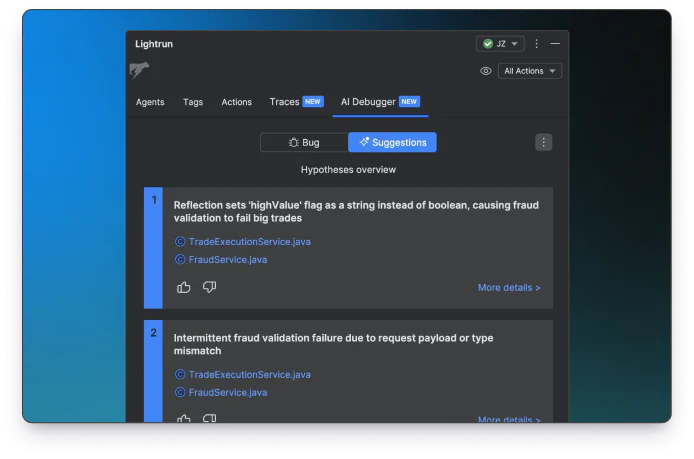Viewport: 694px width, 459px height.
Task: Click the class icon beside hypothesis 2 TradeExecutionService.java
Action: (x=180, y=374)
